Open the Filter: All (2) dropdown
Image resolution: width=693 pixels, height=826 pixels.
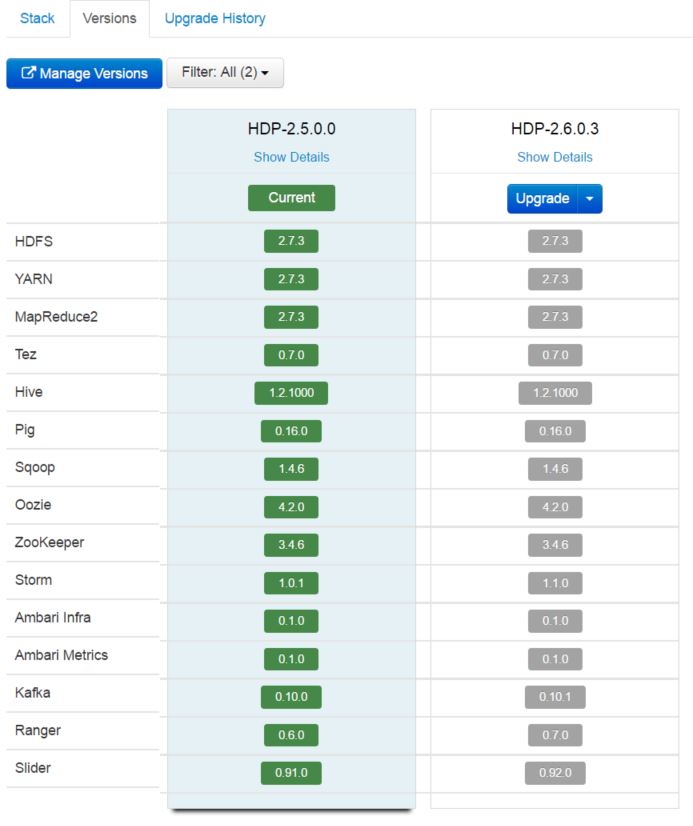tap(225, 73)
